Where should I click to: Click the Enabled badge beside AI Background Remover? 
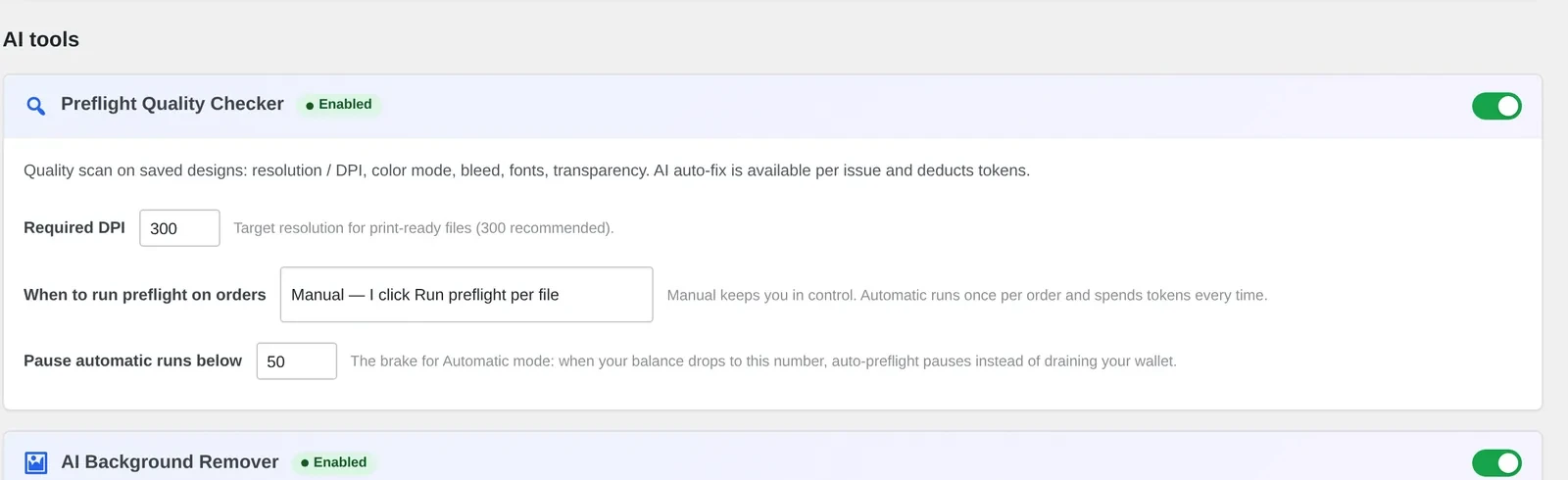pyautogui.click(x=334, y=462)
